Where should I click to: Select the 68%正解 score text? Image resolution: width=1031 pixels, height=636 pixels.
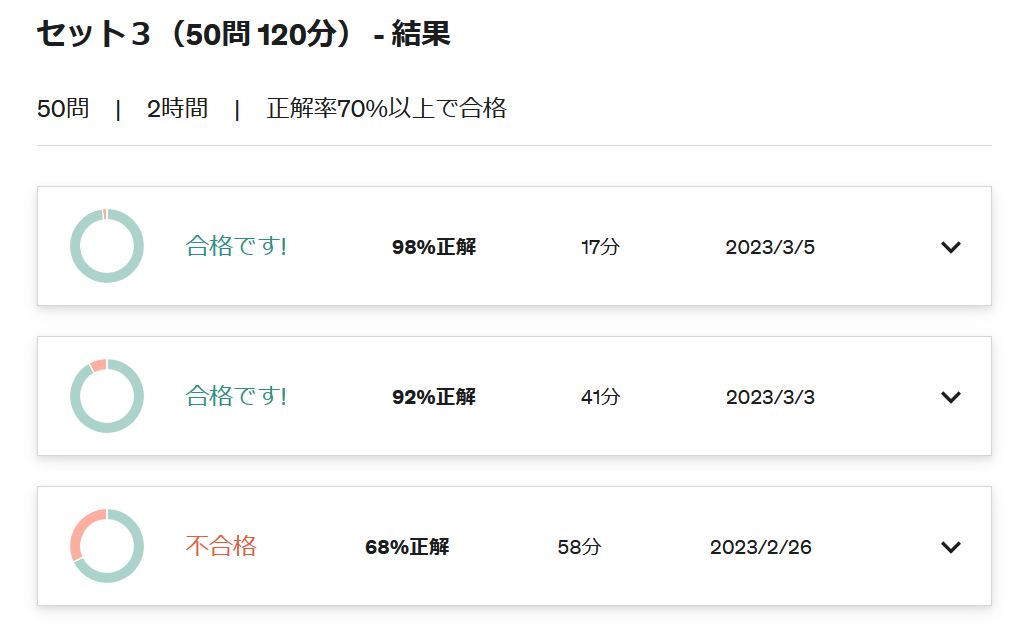coord(407,547)
